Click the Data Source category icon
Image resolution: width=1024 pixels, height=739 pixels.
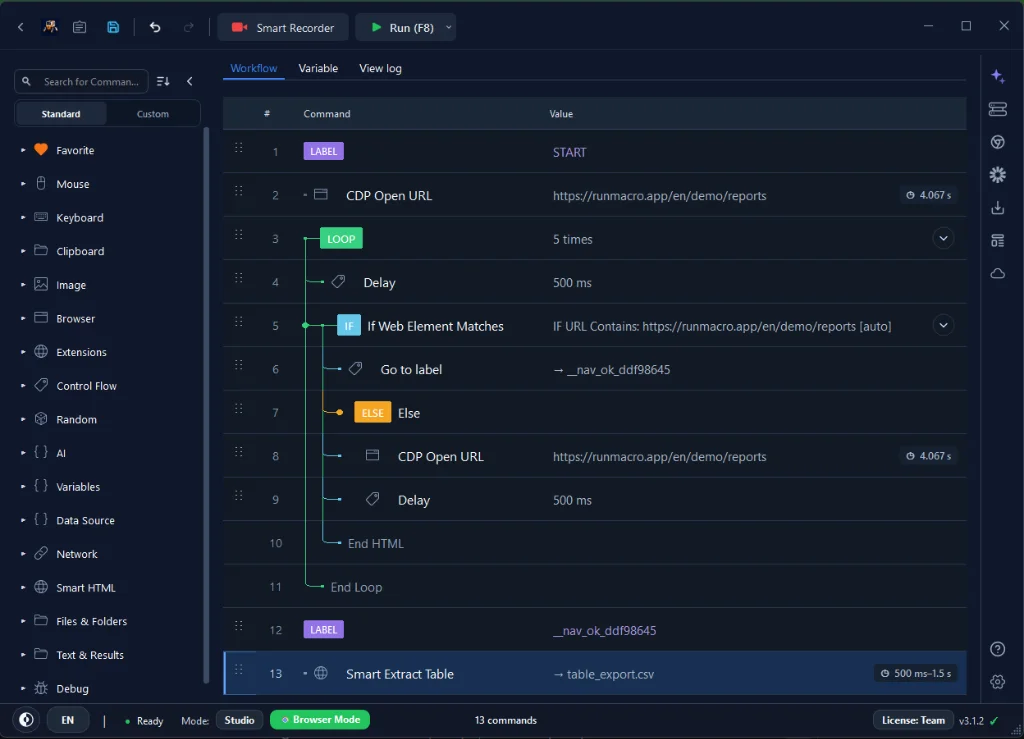40,520
